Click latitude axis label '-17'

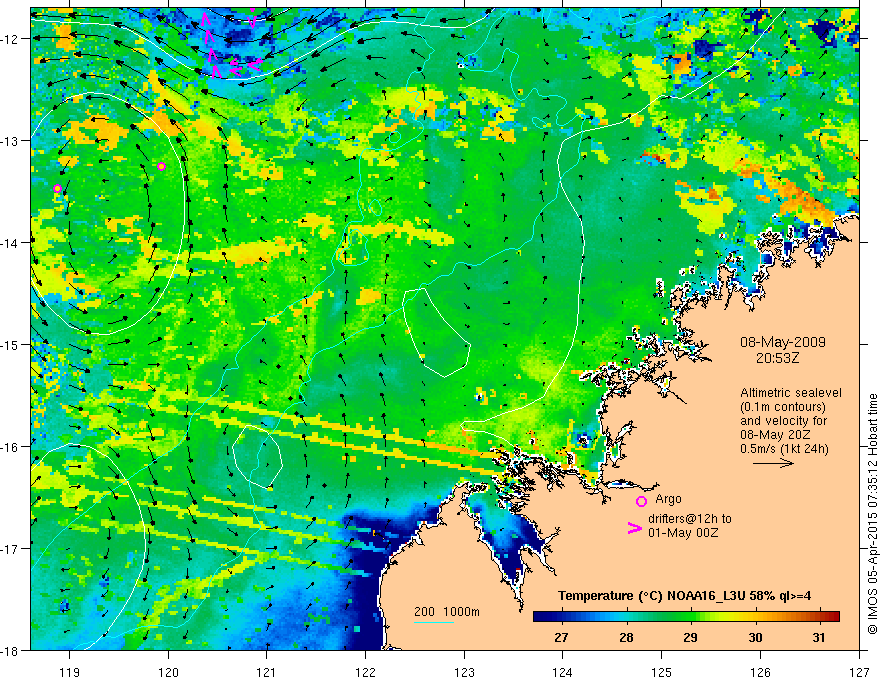[x=10, y=549]
